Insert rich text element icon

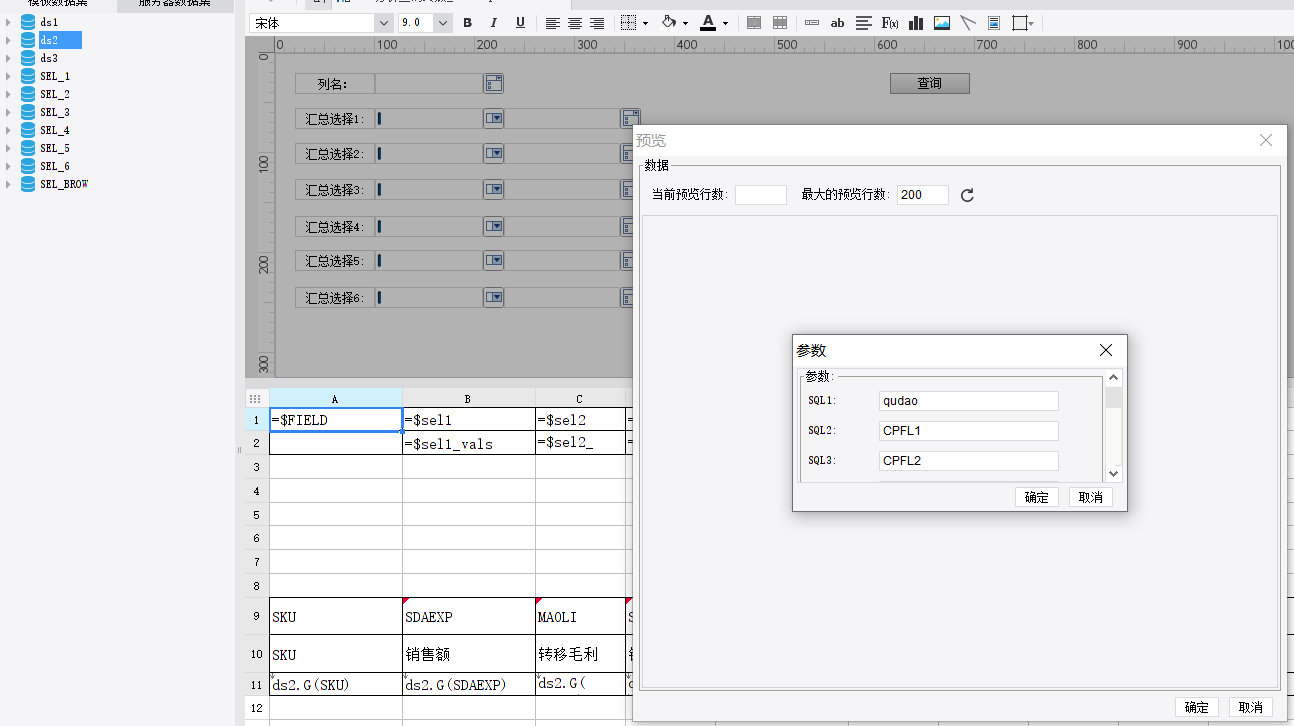pos(864,23)
